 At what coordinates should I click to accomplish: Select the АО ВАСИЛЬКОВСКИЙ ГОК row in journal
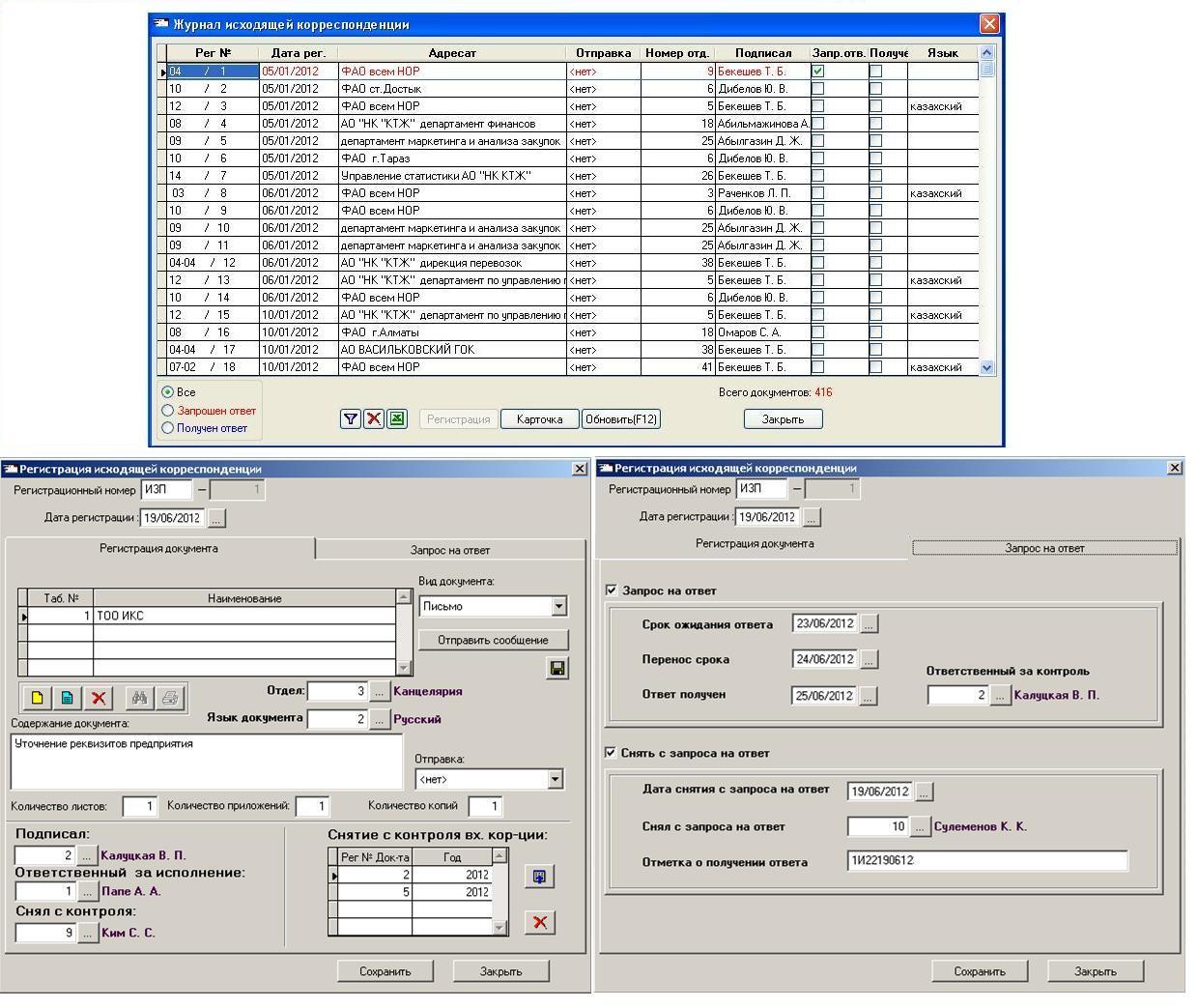point(568,350)
